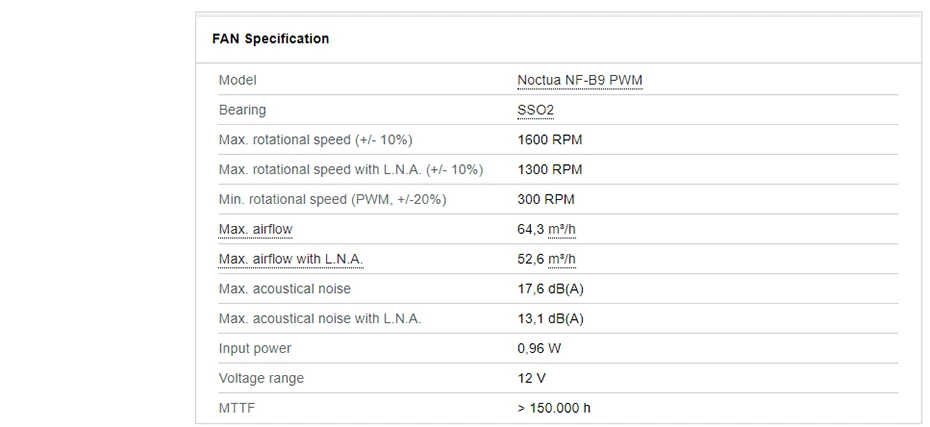The image size is (930, 427).
Task: Click the SSO2 bearing link
Action: pos(535,110)
